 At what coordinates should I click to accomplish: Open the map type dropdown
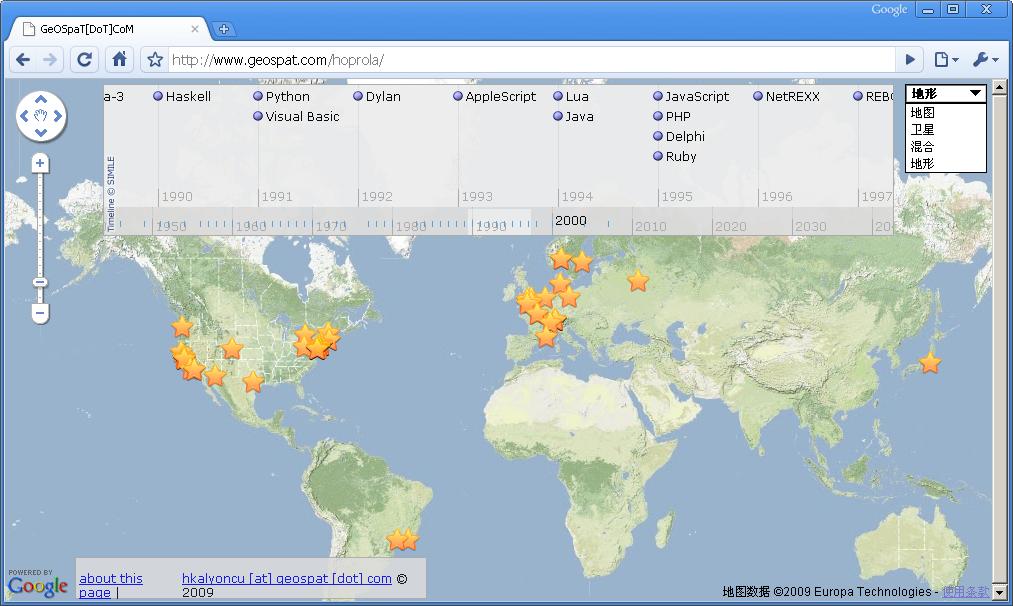pos(946,93)
